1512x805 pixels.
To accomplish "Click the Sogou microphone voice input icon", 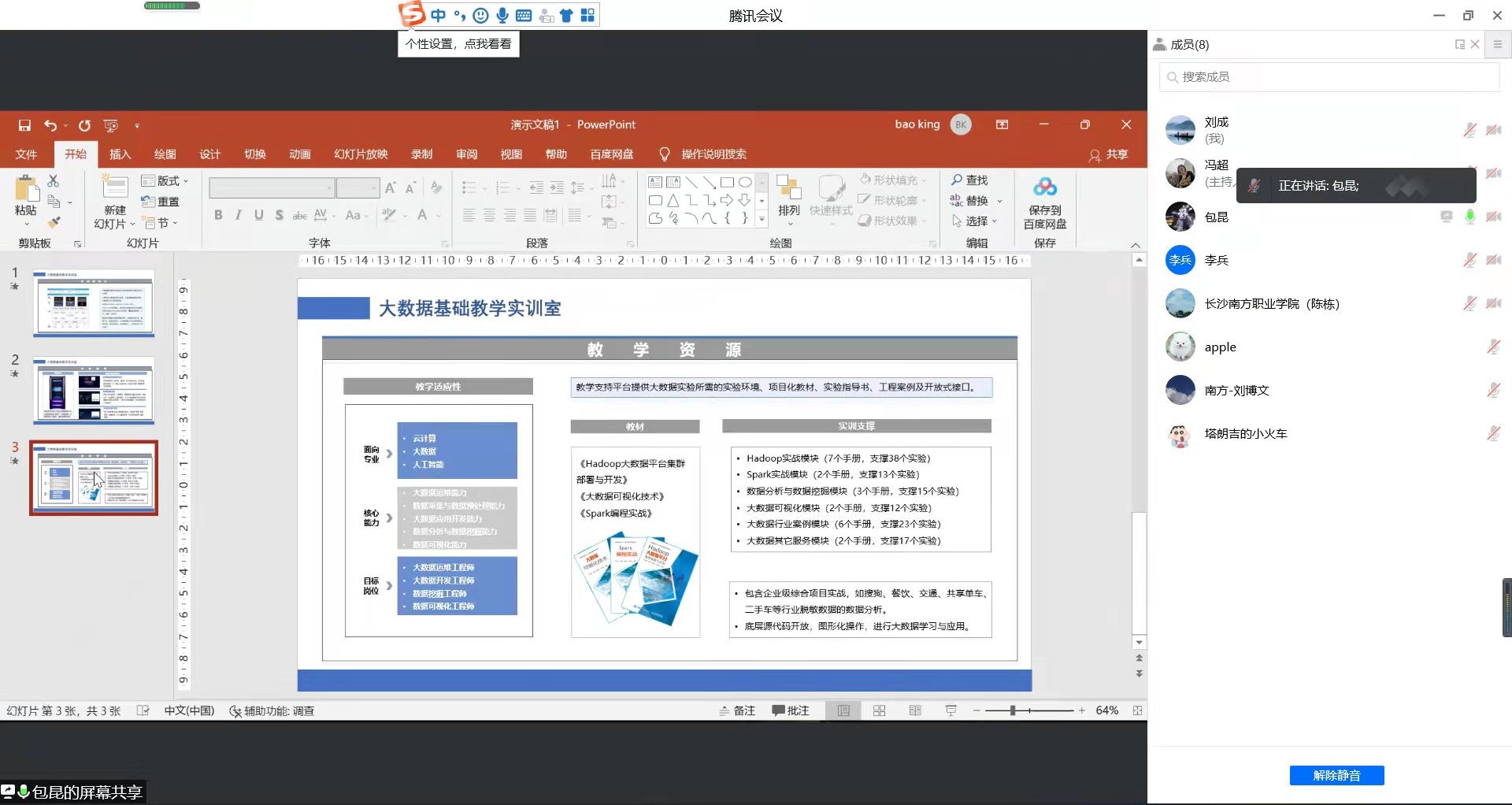I will pos(502,15).
